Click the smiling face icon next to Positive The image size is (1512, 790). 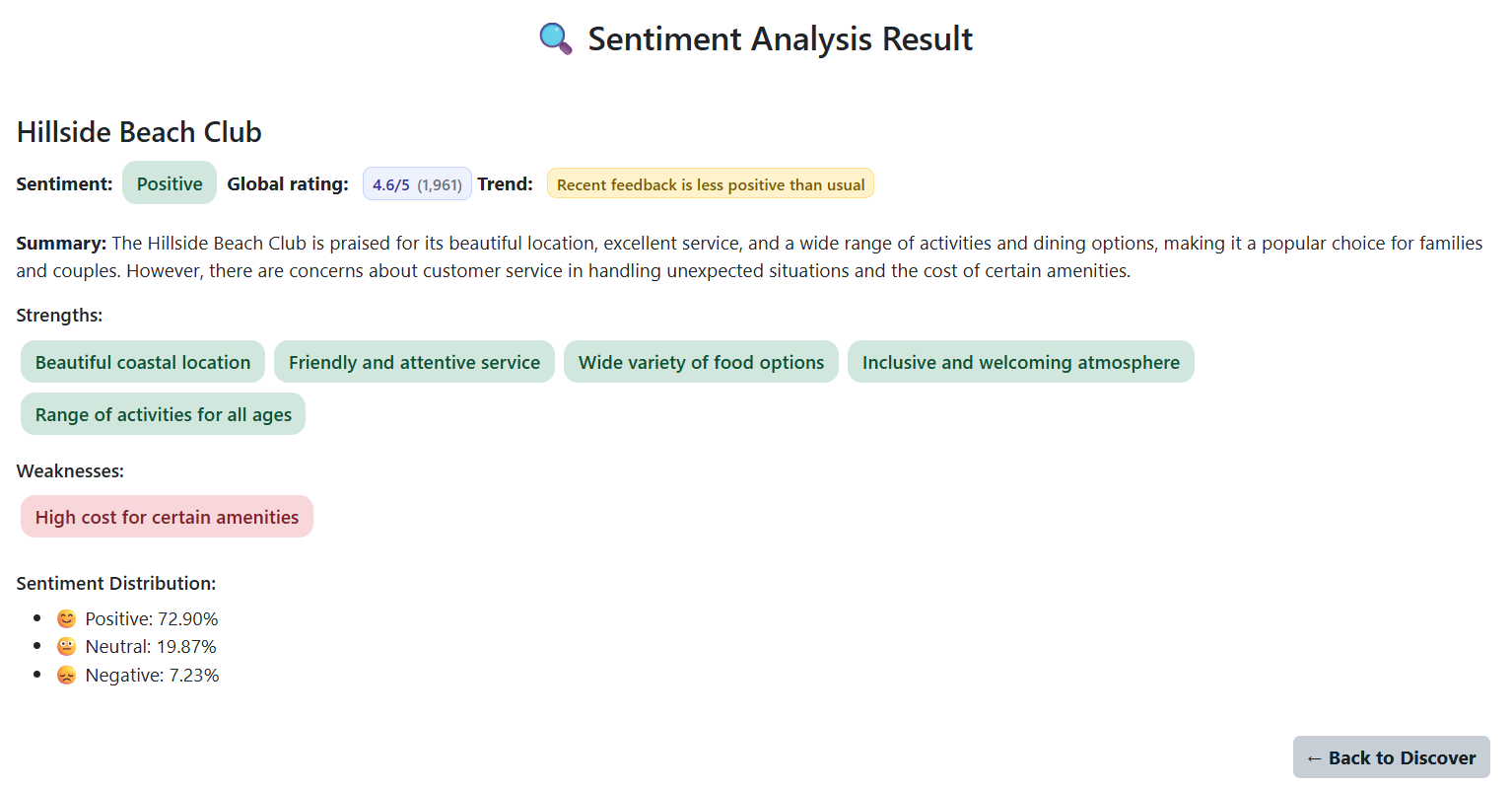coord(65,617)
